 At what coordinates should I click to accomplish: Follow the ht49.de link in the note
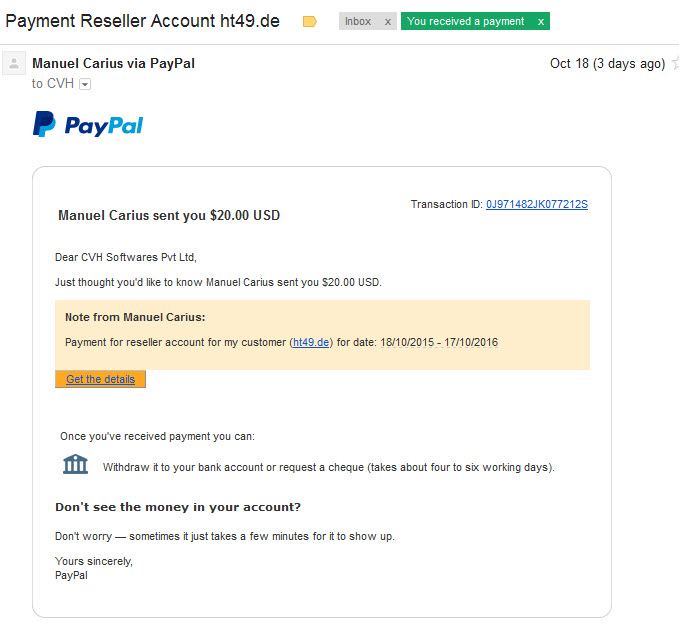[x=311, y=342]
